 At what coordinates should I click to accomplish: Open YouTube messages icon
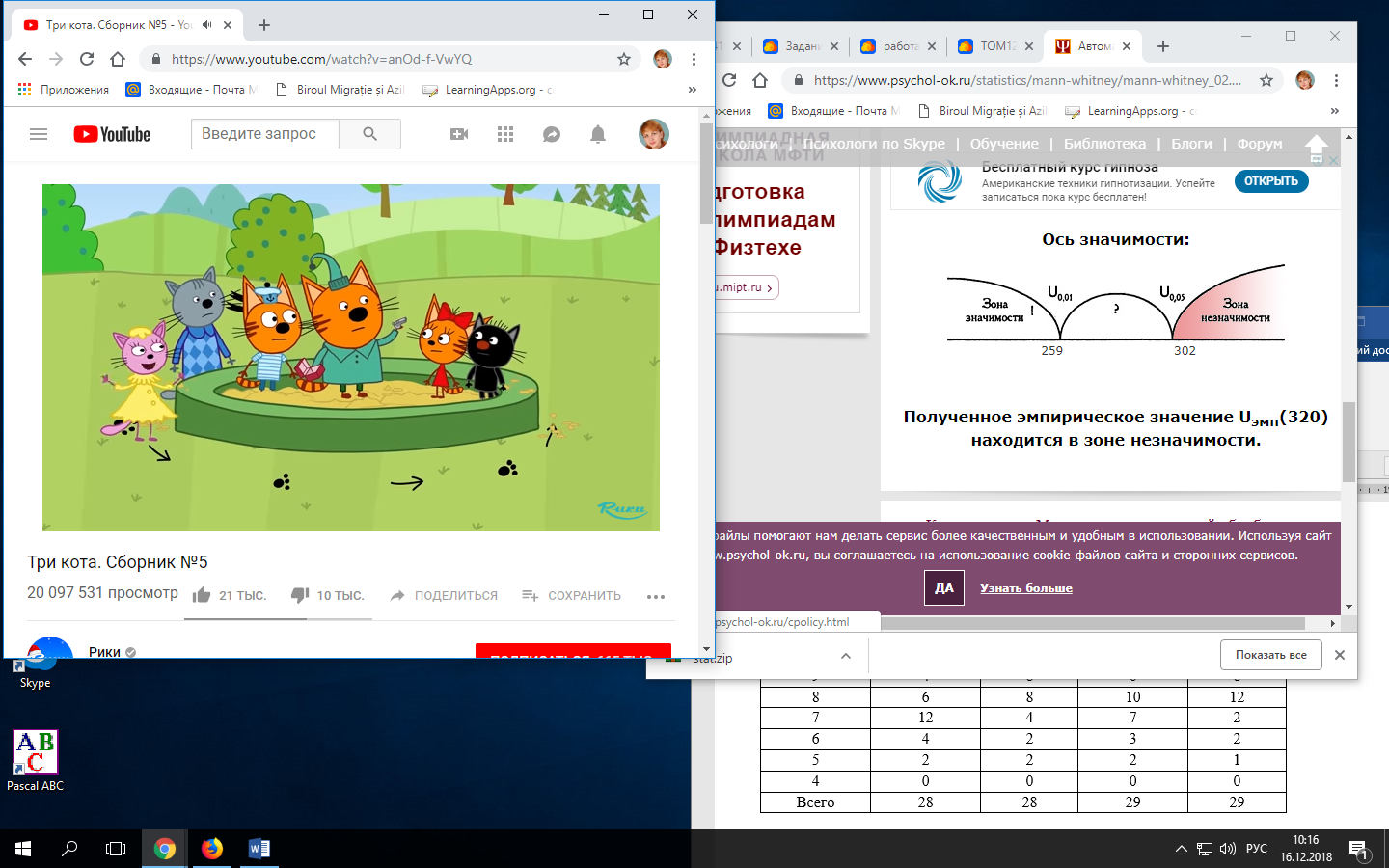coord(552,134)
